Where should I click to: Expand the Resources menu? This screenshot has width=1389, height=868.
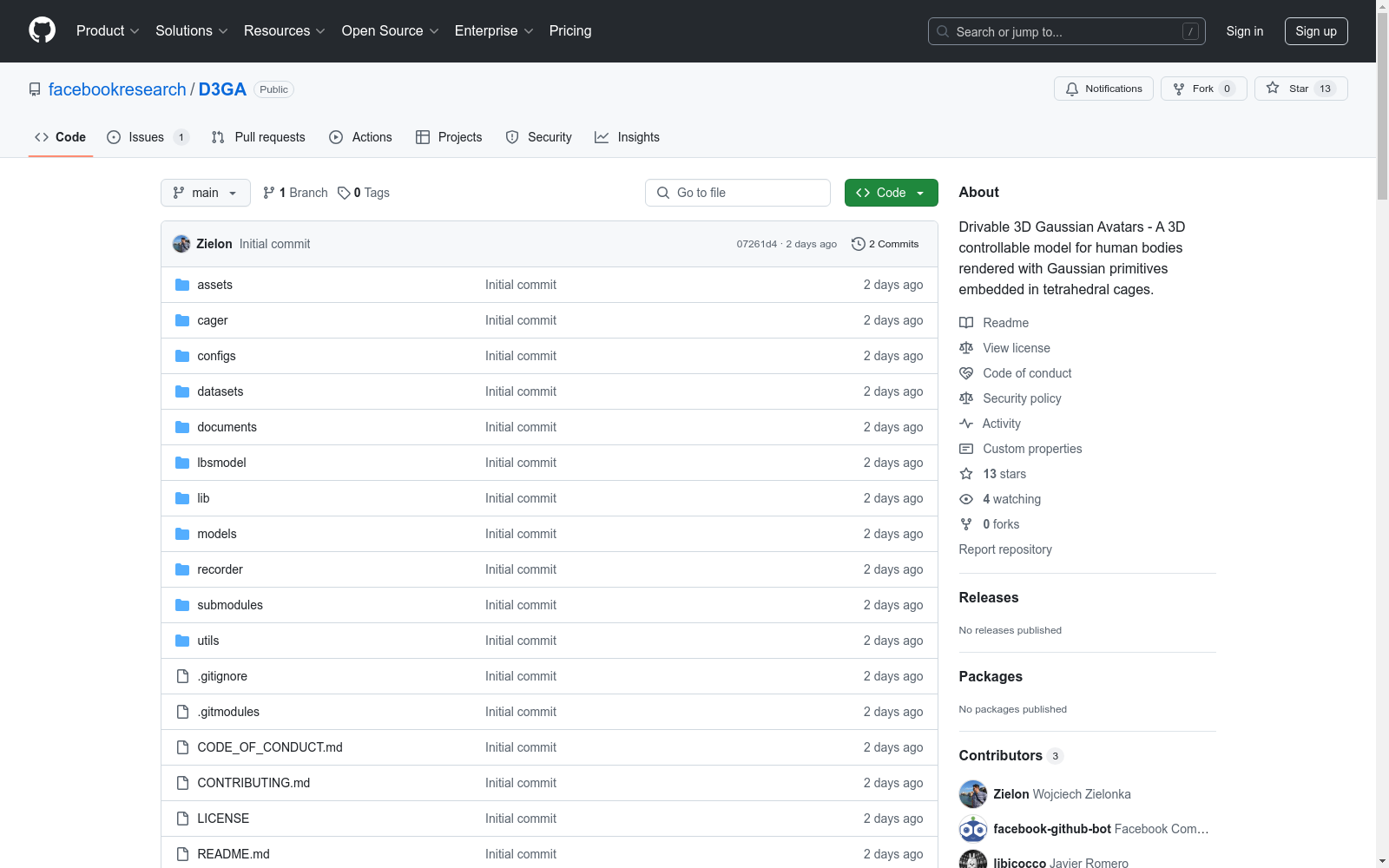tap(285, 30)
